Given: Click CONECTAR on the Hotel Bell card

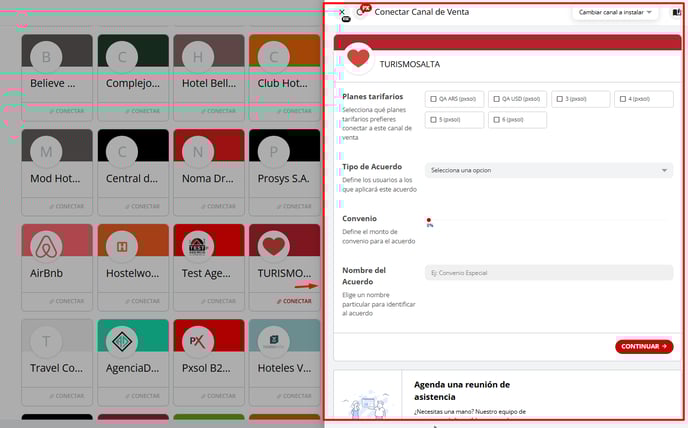Looking at the screenshot, I should click(x=219, y=111).
